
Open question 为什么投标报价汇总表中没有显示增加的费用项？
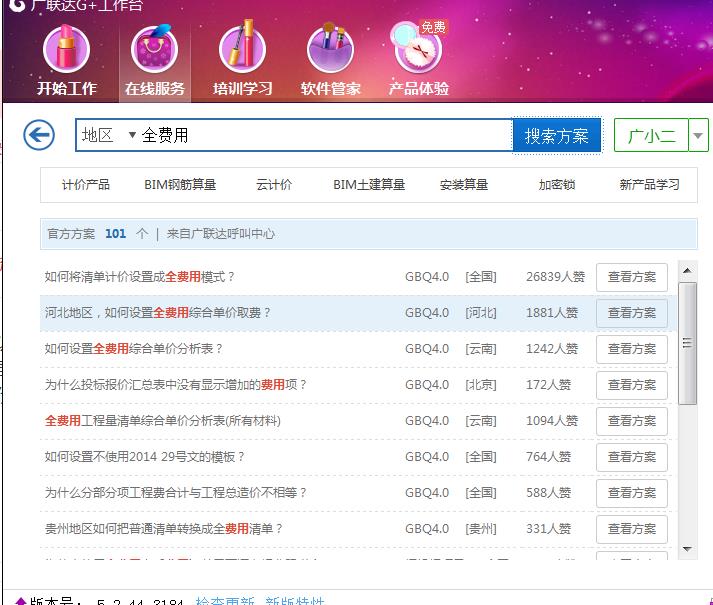click(176, 384)
